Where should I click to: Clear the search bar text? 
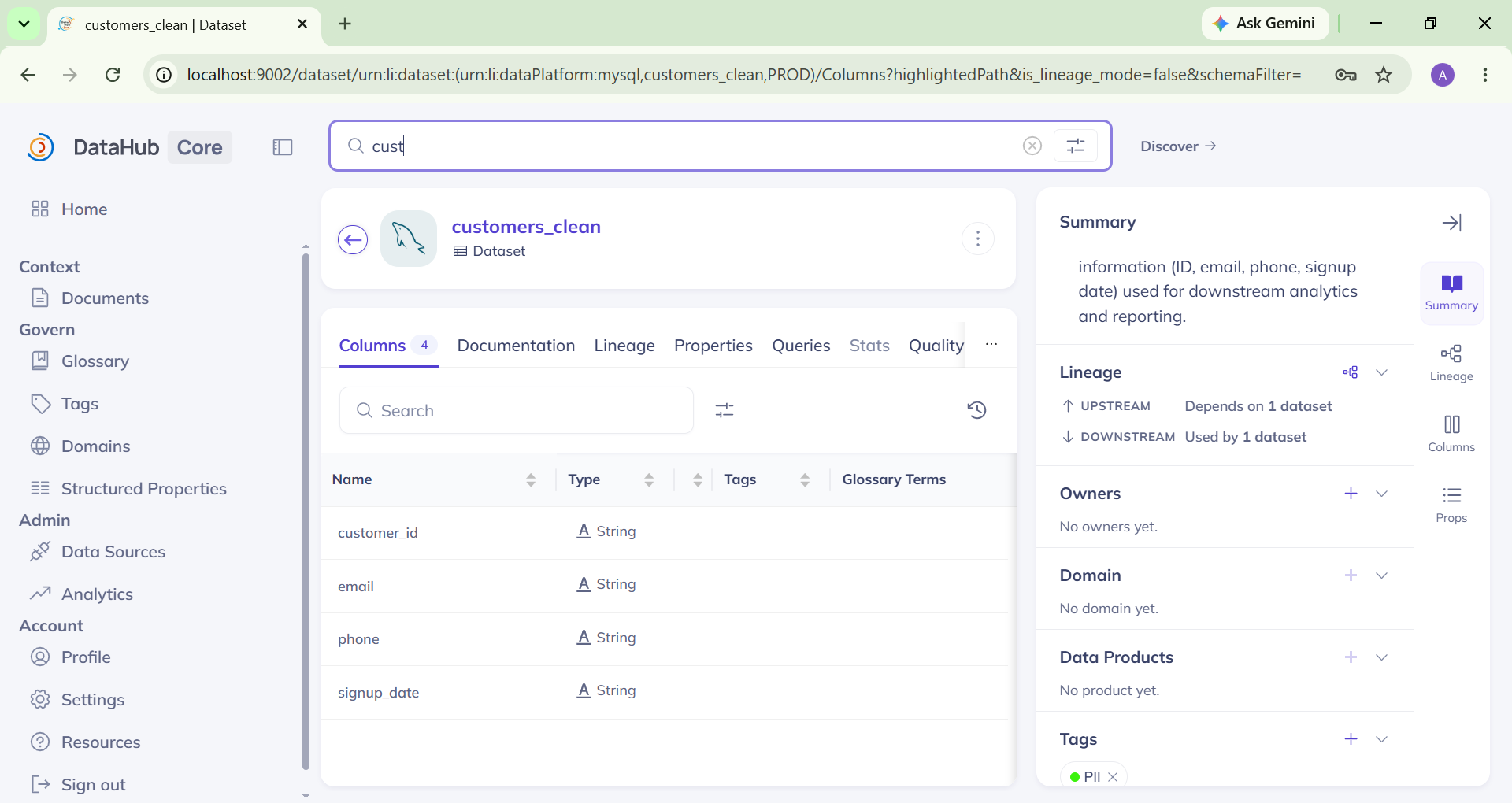click(x=1032, y=146)
